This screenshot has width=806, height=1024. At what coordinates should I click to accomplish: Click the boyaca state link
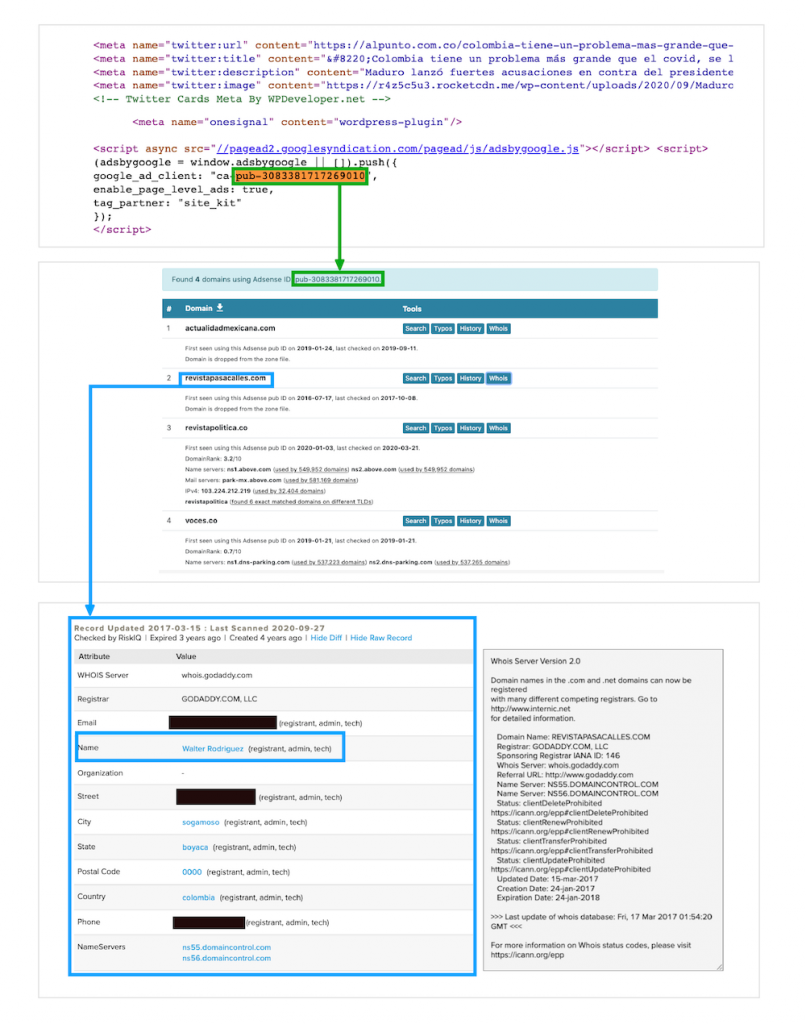point(195,848)
